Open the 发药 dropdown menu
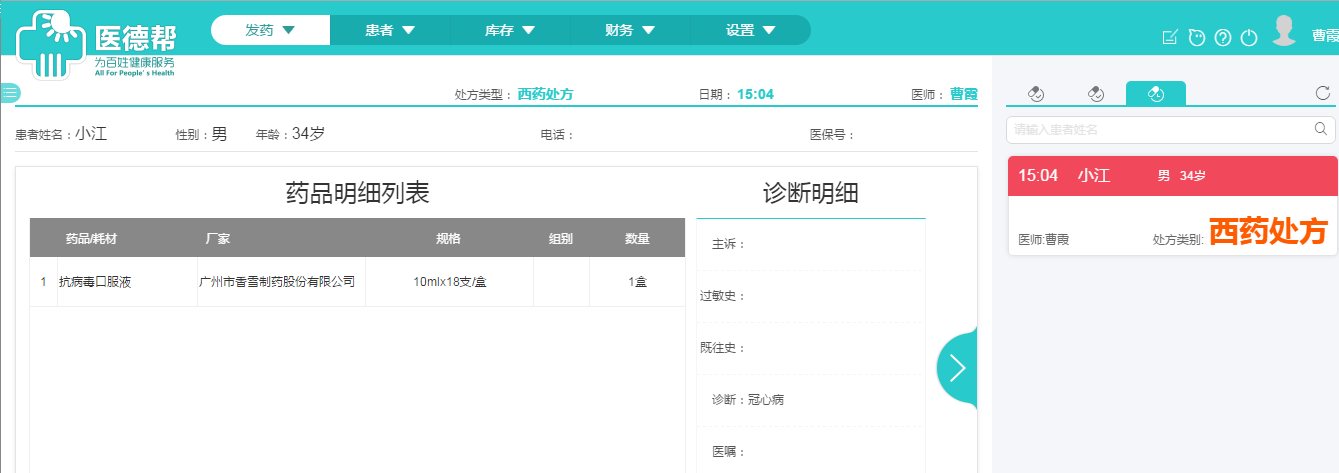The image size is (1339, 473). pyautogui.click(x=270, y=30)
